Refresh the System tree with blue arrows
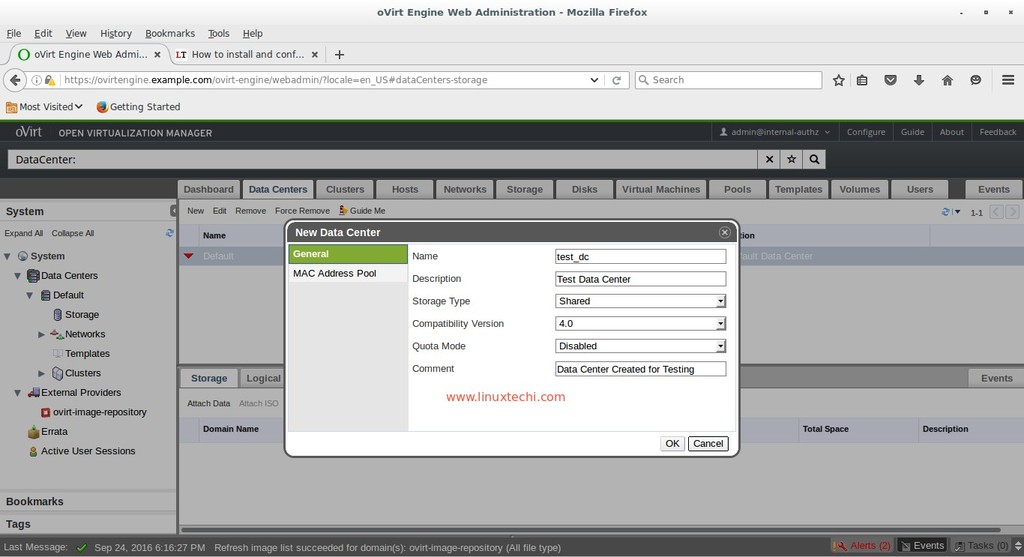The height and width of the screenshot is (557, 1024). [170, 233]
